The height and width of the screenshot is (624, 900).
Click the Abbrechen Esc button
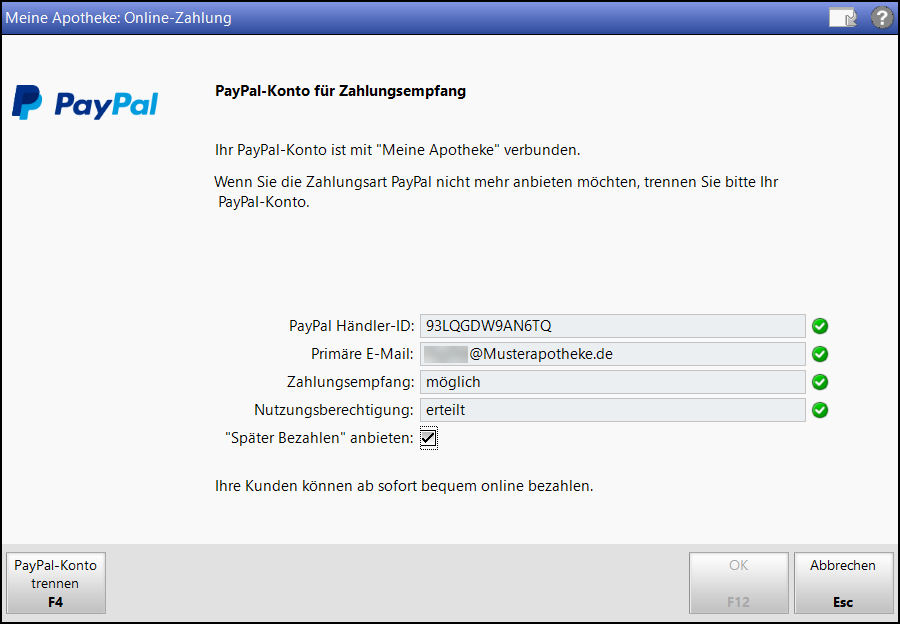tap(843, 583)
